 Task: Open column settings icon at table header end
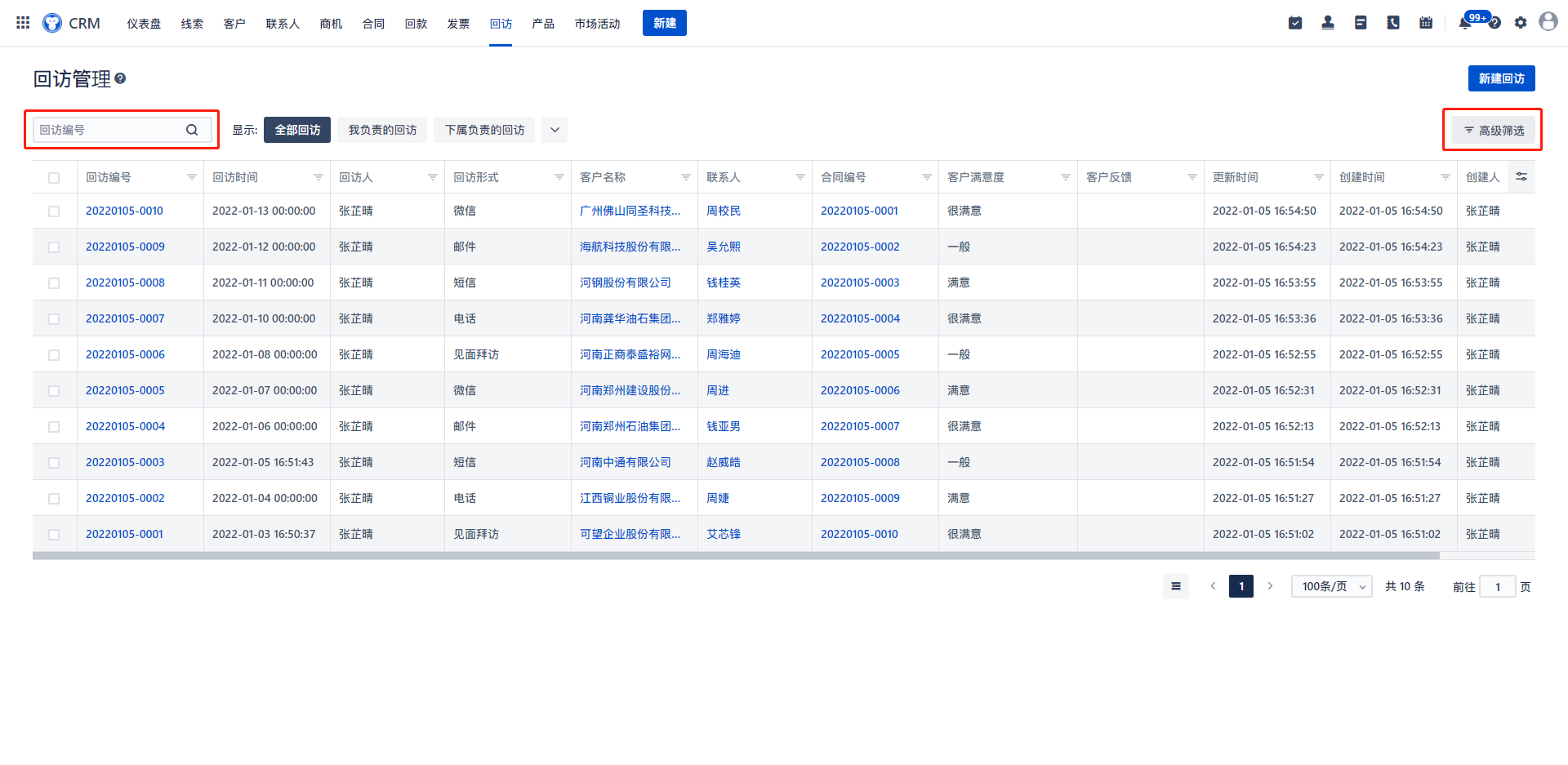1521,176
